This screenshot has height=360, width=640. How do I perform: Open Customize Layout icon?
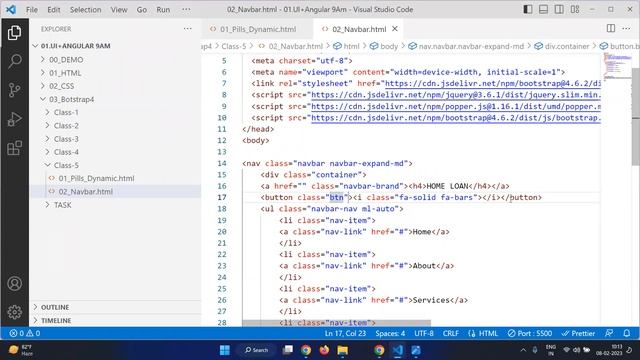(575, 9)
